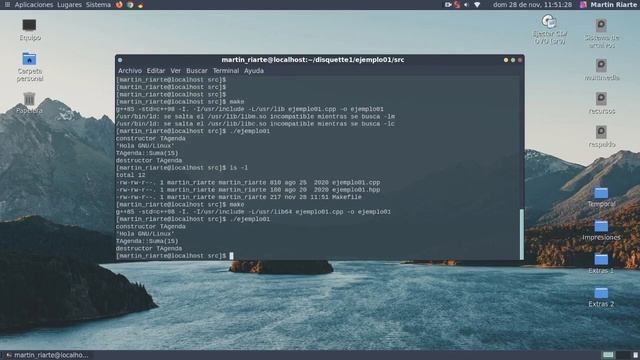
Task: Close the terminal with the red button
Action: coord(520,60)
